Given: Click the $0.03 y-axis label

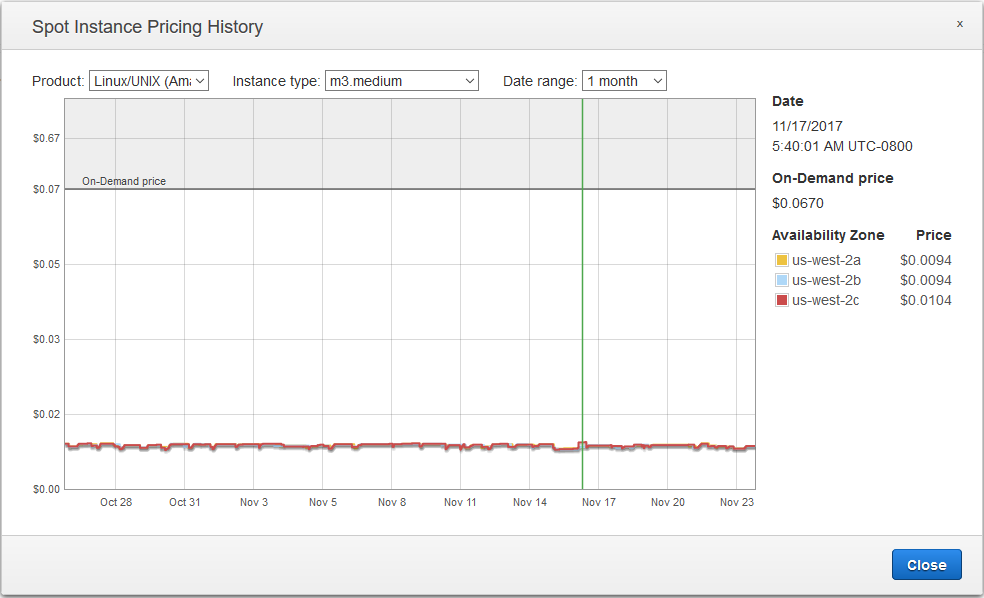Looking at the screenshot, I should click(x=46, y=339).
